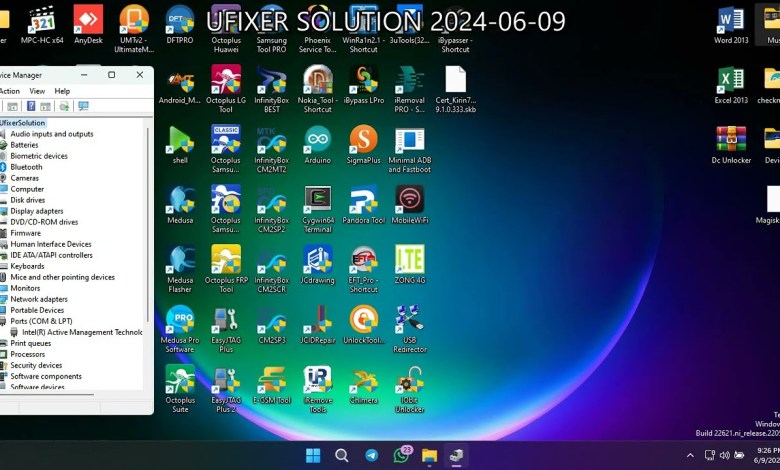The width and height of the screenshot is (780, 470).
Task: Open the shell desktop shortcut
Action: (x=180, y=145)
